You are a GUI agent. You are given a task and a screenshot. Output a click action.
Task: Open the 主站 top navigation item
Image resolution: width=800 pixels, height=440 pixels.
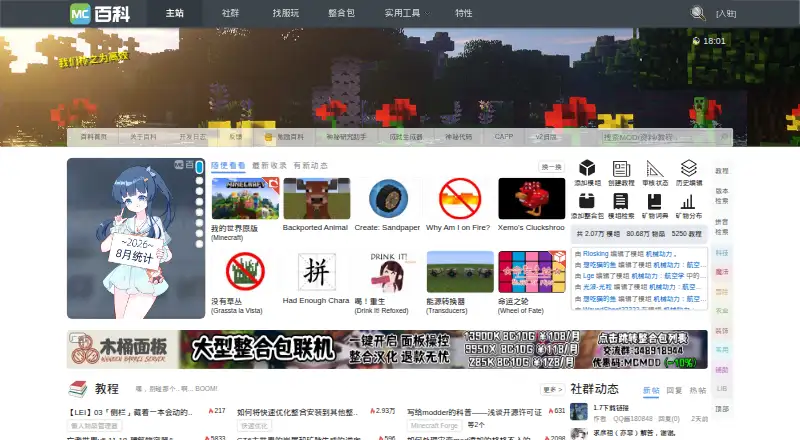tap(174, 13)
